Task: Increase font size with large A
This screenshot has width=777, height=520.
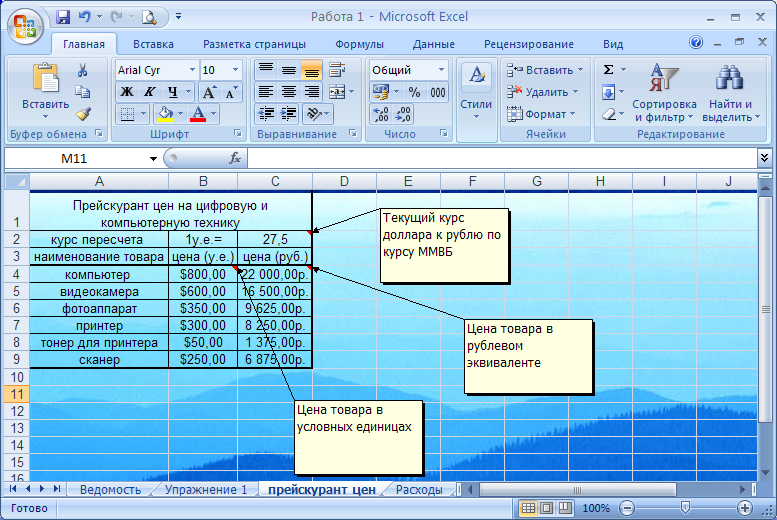Action: click(x=209, y=92)
